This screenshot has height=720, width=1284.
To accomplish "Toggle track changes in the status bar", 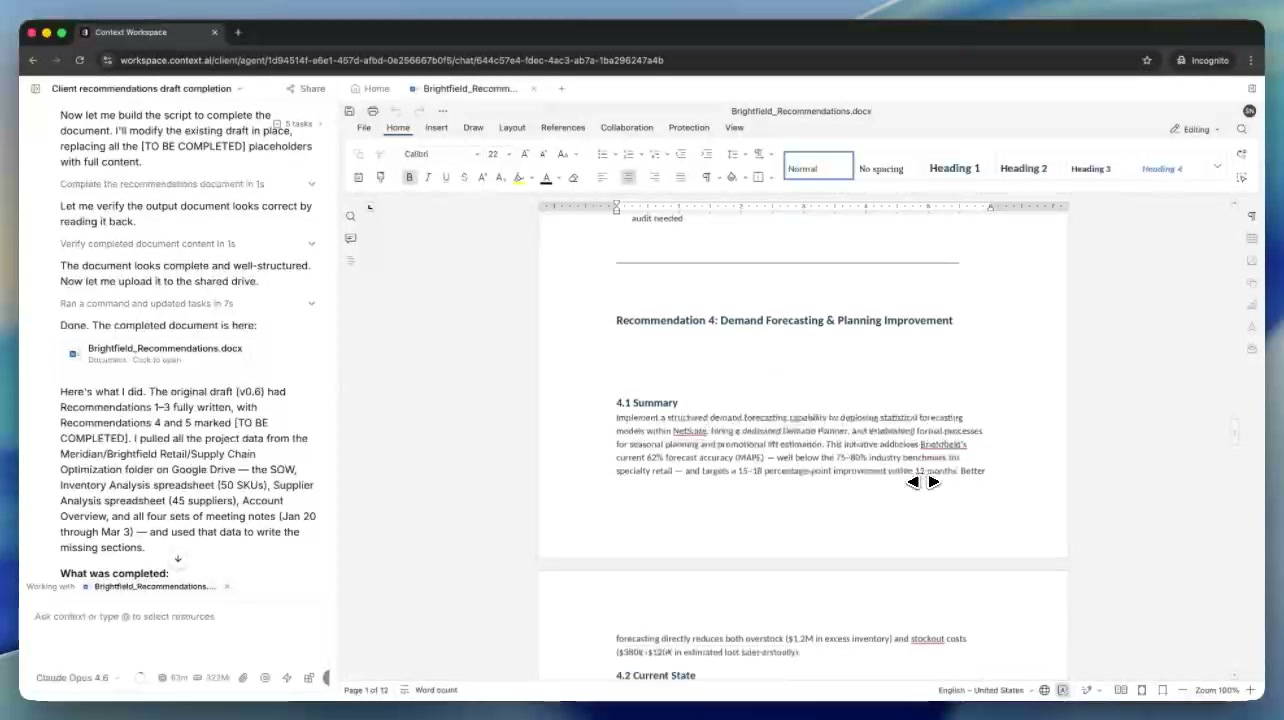I will click(x=1088, y=690).
